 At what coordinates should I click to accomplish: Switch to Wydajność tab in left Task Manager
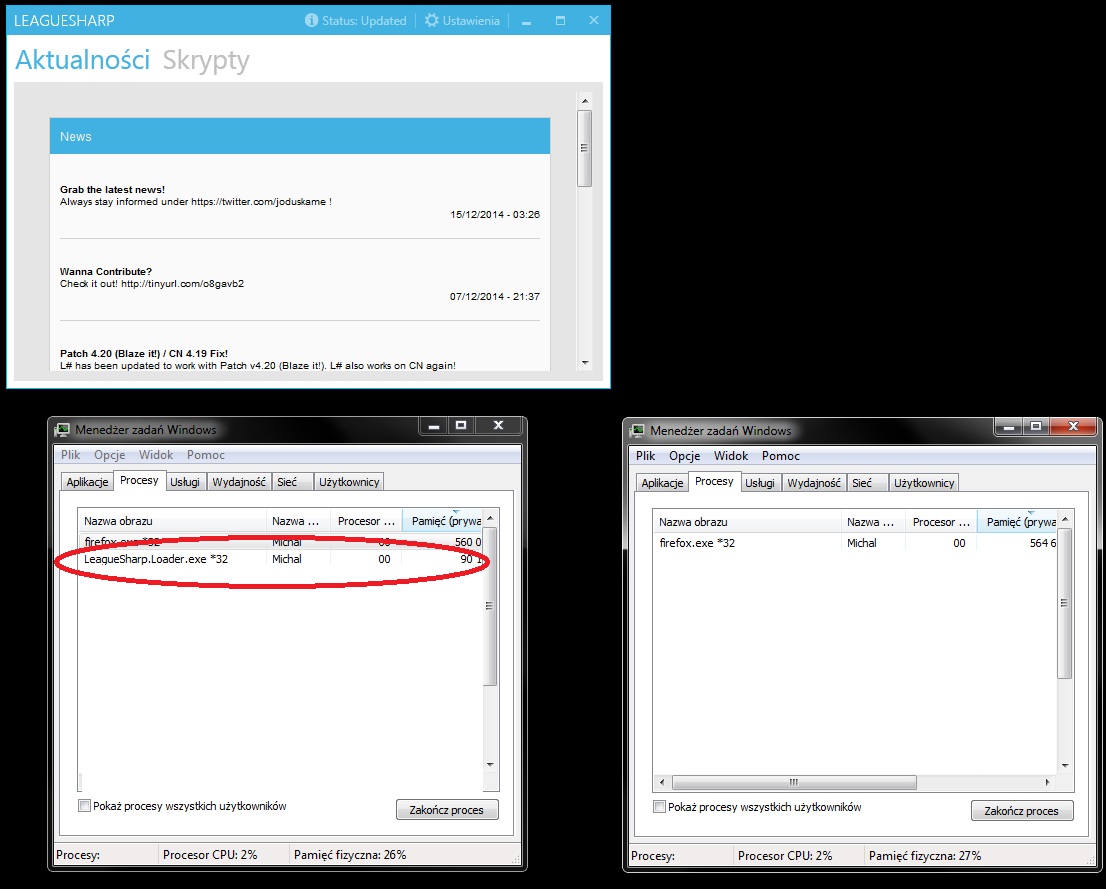point(238,482)
